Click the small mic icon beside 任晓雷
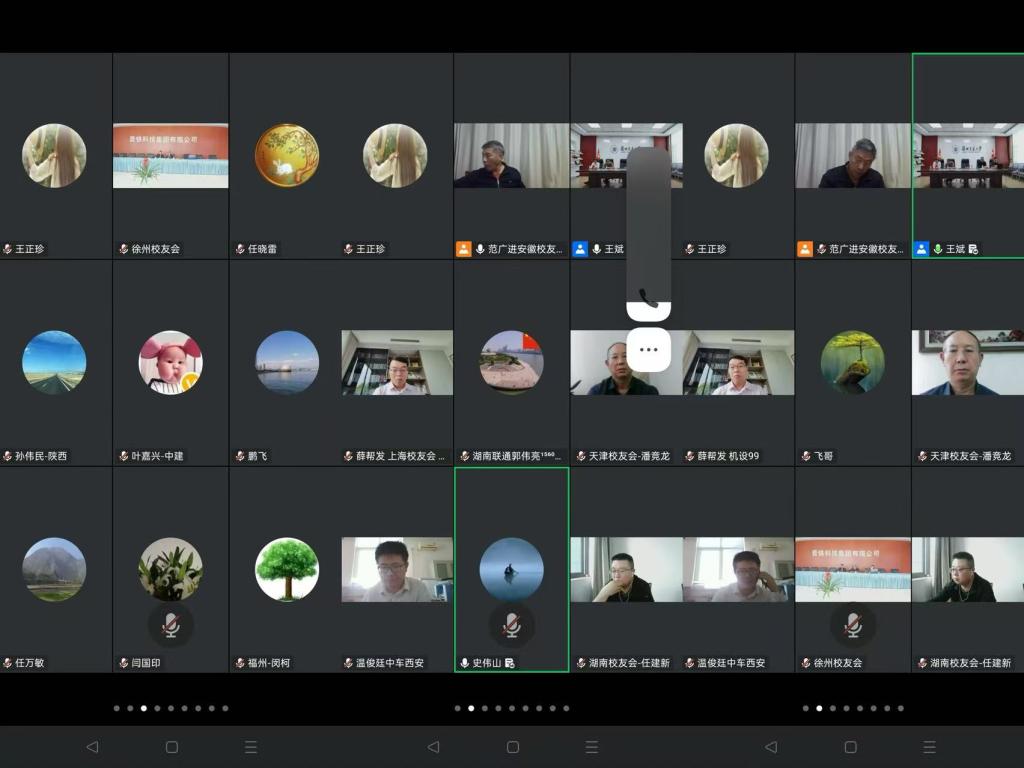This screenshot has width=1024, height=768. [x=240, y=249]
